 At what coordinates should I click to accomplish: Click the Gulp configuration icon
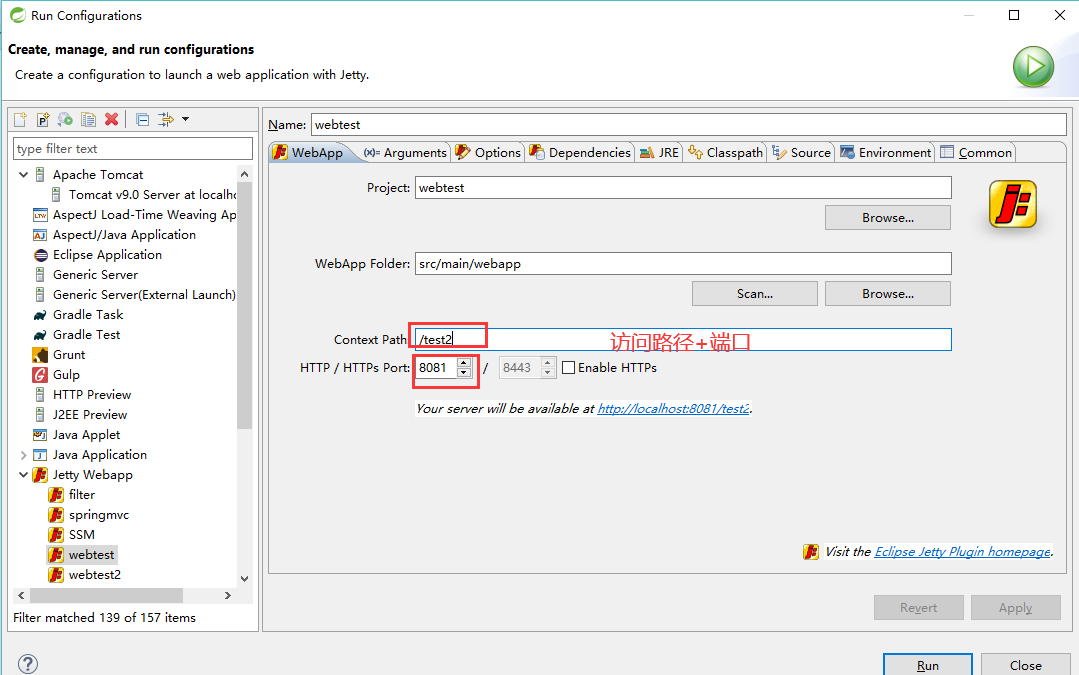[x=40, y=375]
